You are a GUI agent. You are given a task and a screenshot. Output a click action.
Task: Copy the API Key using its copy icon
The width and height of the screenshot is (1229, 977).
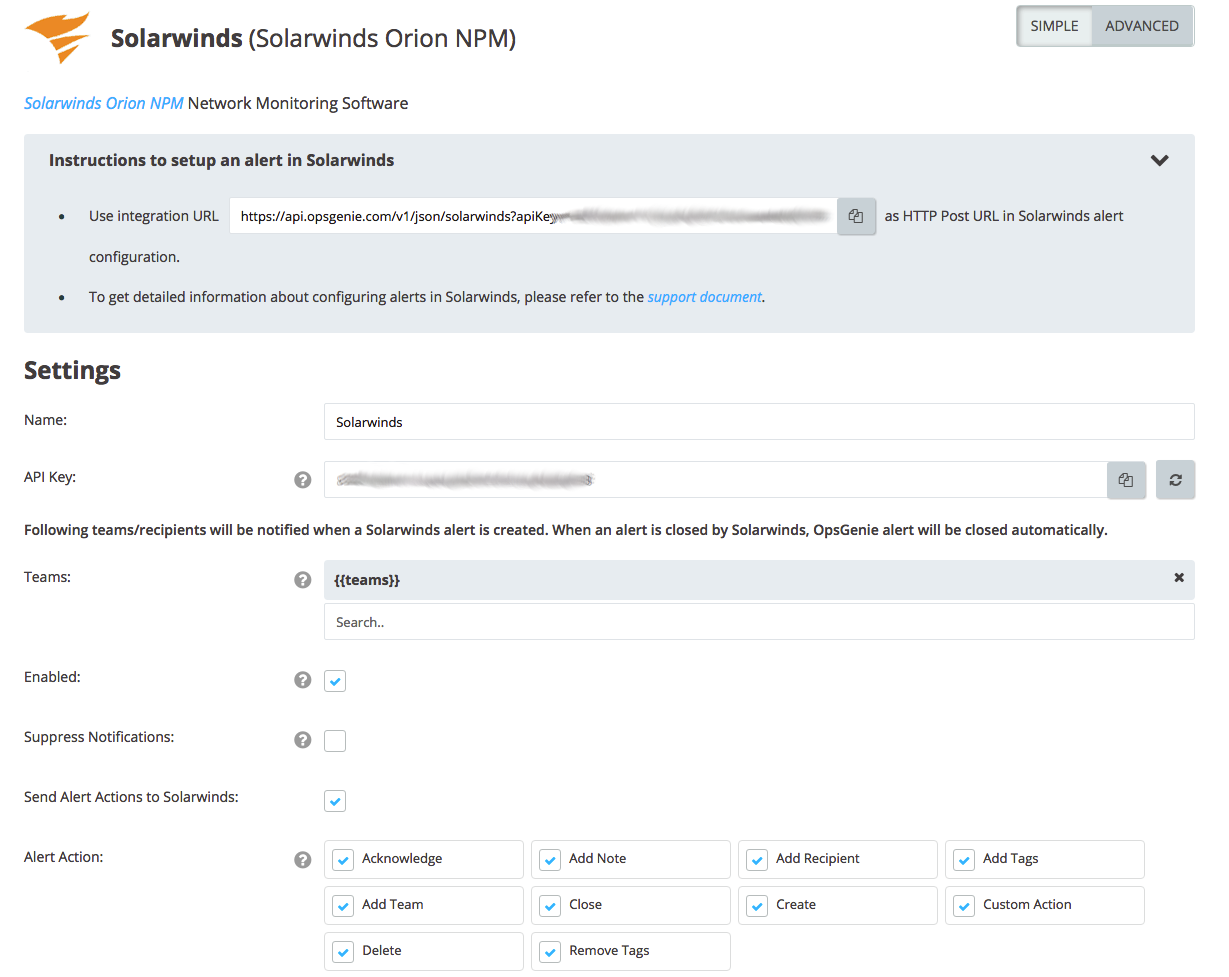tap(1126, 480)
